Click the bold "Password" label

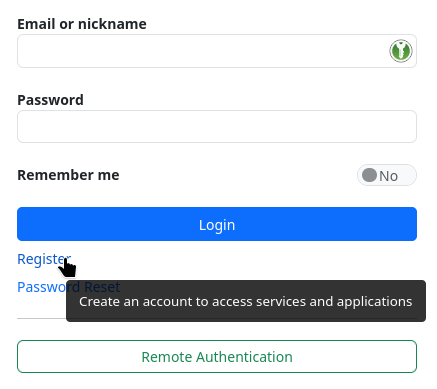pos(50,100)
